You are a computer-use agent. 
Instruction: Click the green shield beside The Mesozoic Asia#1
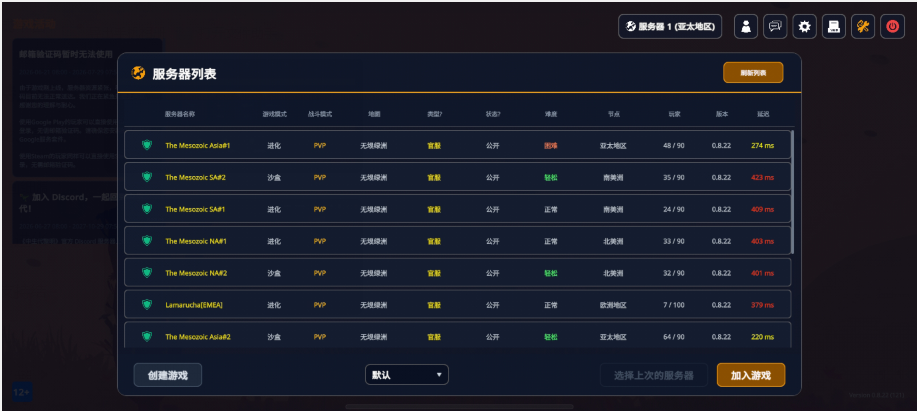[147, 145]
